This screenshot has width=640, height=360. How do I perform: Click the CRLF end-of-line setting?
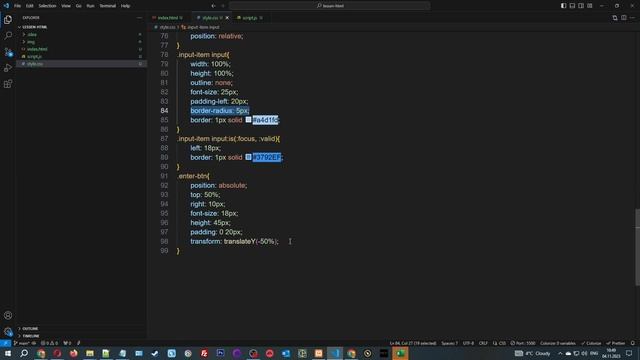point(483,343)
